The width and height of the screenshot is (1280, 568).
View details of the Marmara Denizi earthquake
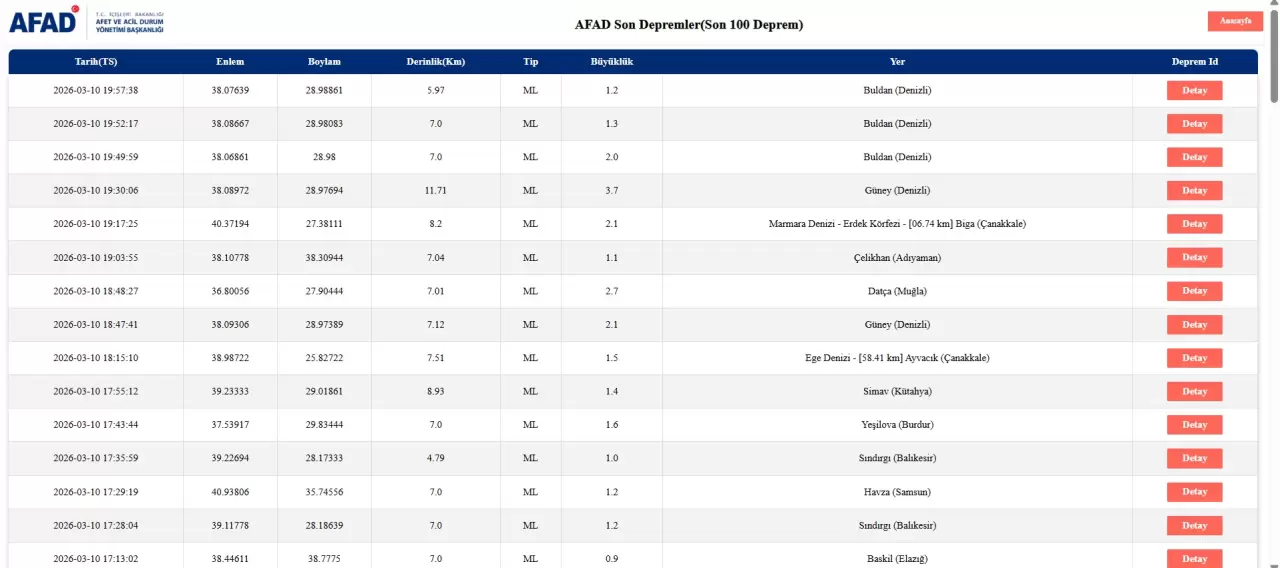pyautogui.click(x=1194, y=224)
